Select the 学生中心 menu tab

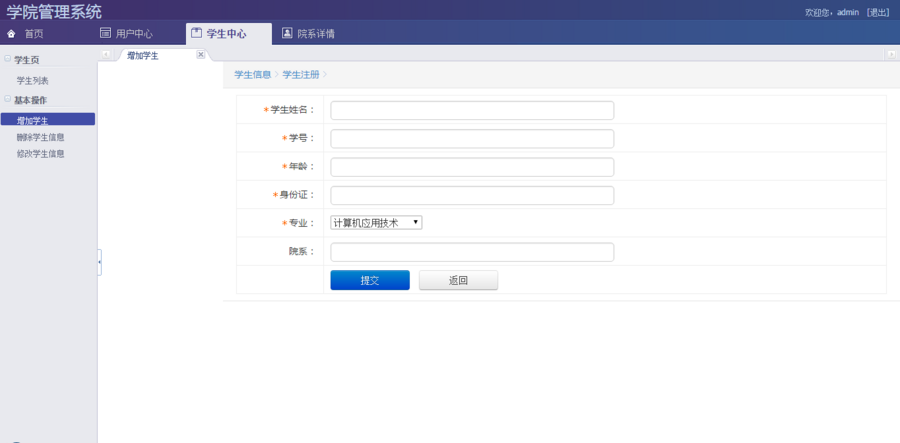coord(229,34)
